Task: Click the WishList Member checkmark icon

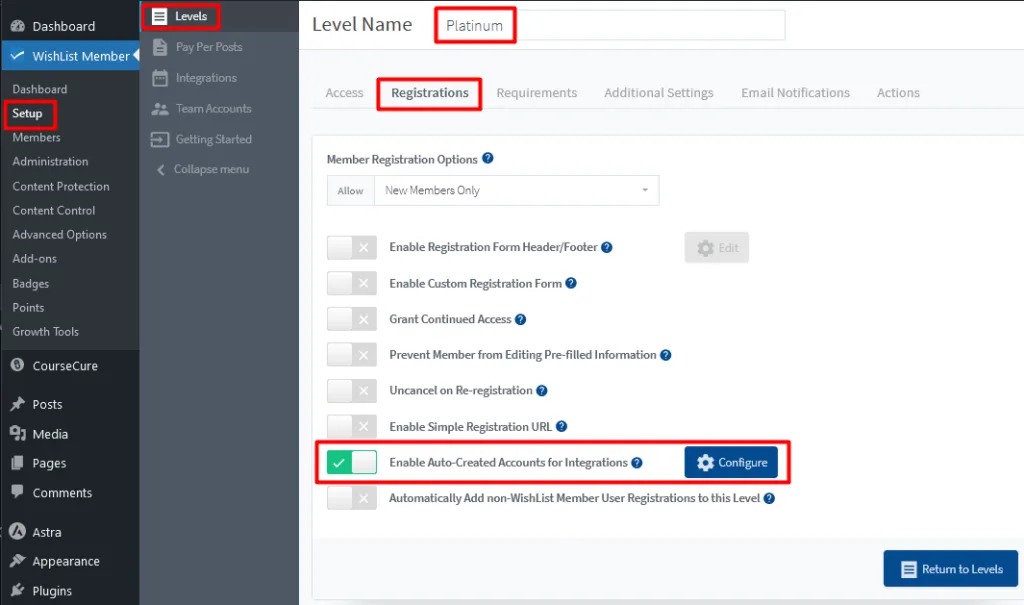Action: coord(18,56)
